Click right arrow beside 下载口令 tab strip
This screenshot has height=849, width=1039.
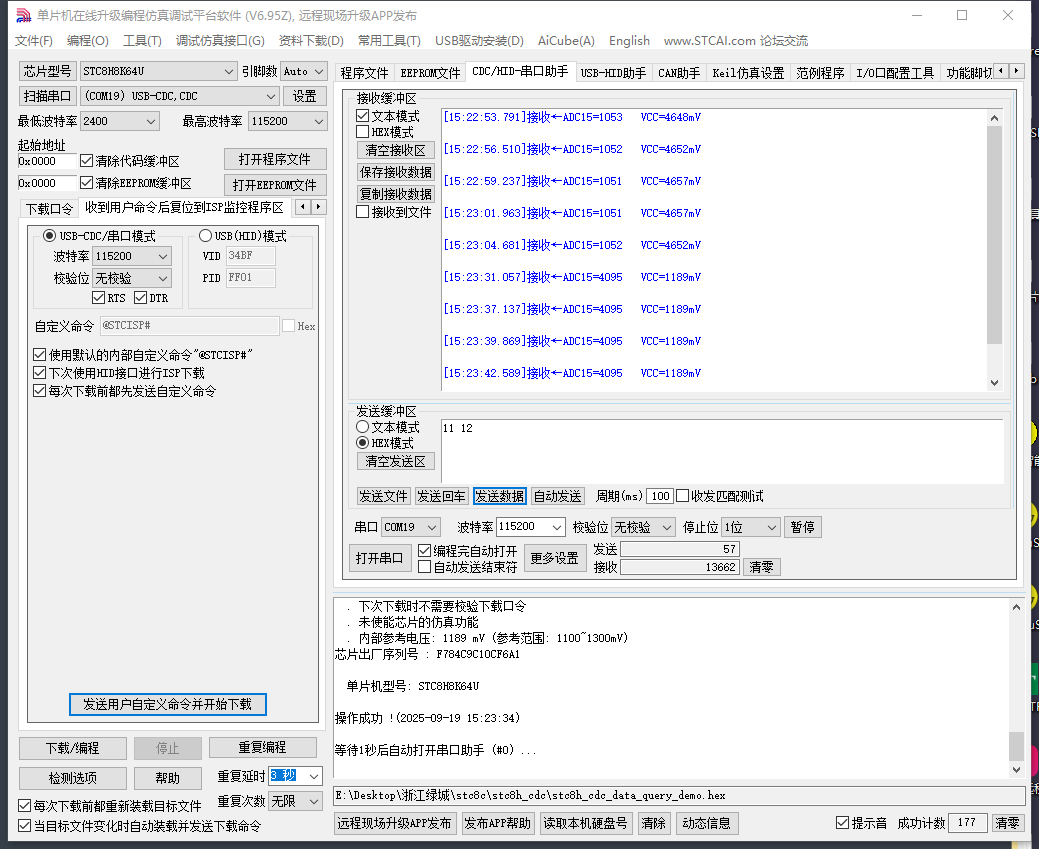point(319,207)
